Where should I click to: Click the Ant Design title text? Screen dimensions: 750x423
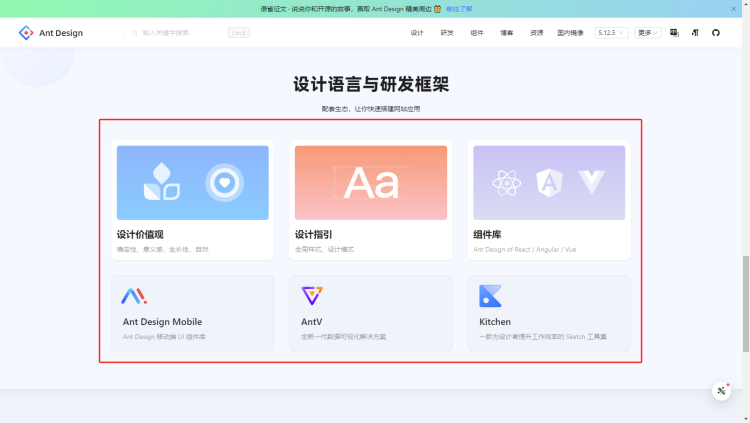pos(61,33)
